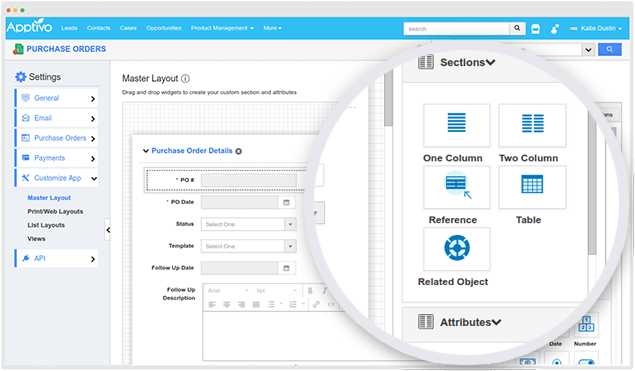Click the blue search button under header
Image resolution: width=635 pixels, height=371 pixels.
(x=609, y=49)
